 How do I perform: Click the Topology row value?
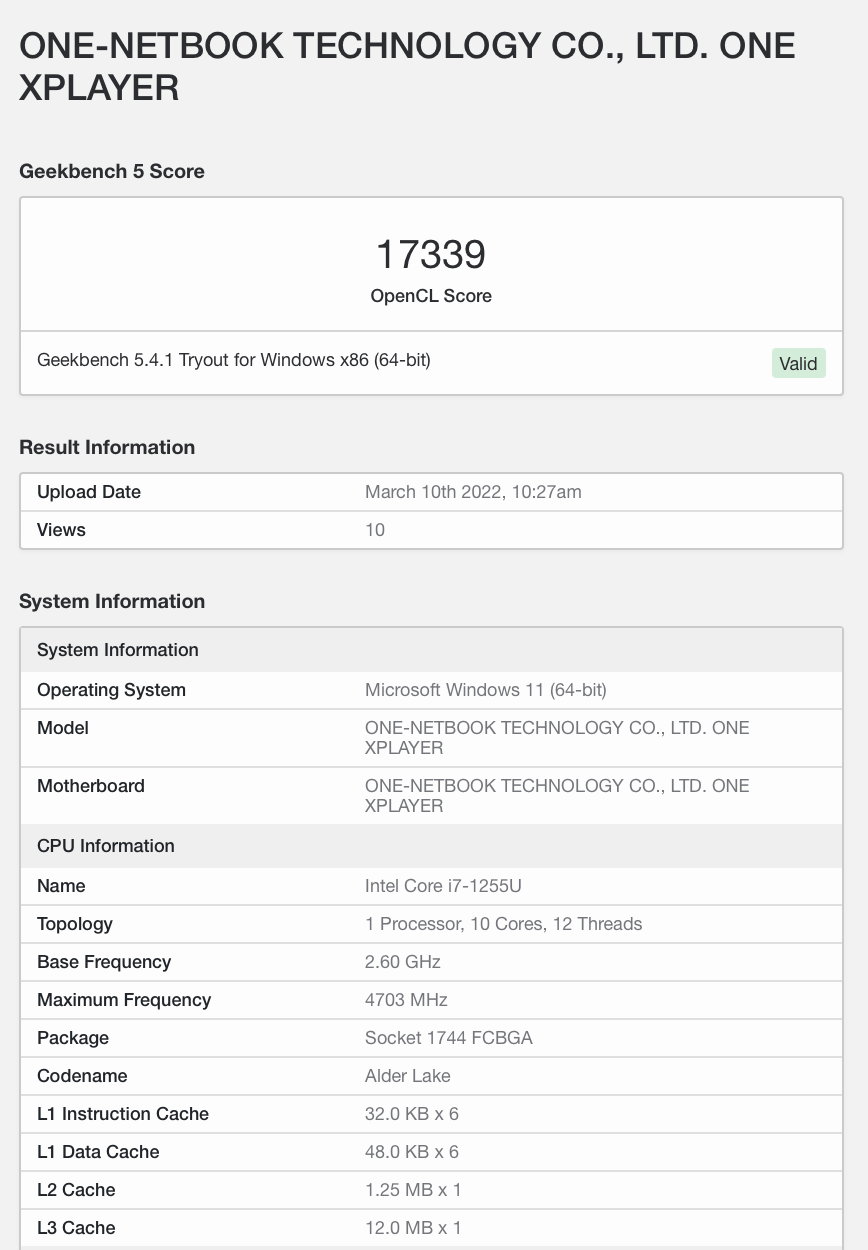point(504,924)
